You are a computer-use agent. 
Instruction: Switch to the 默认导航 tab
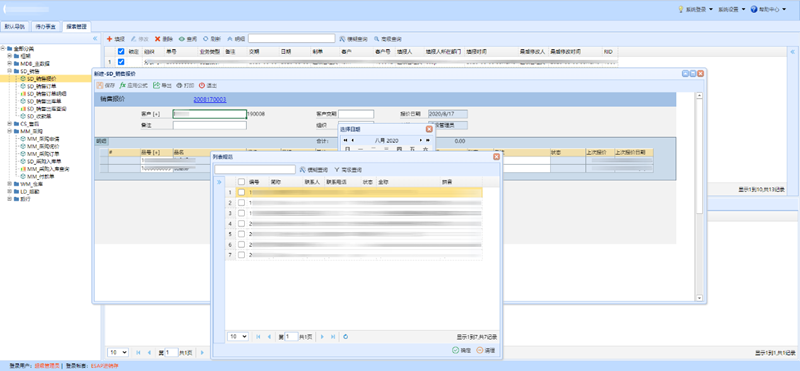(15, 27)
